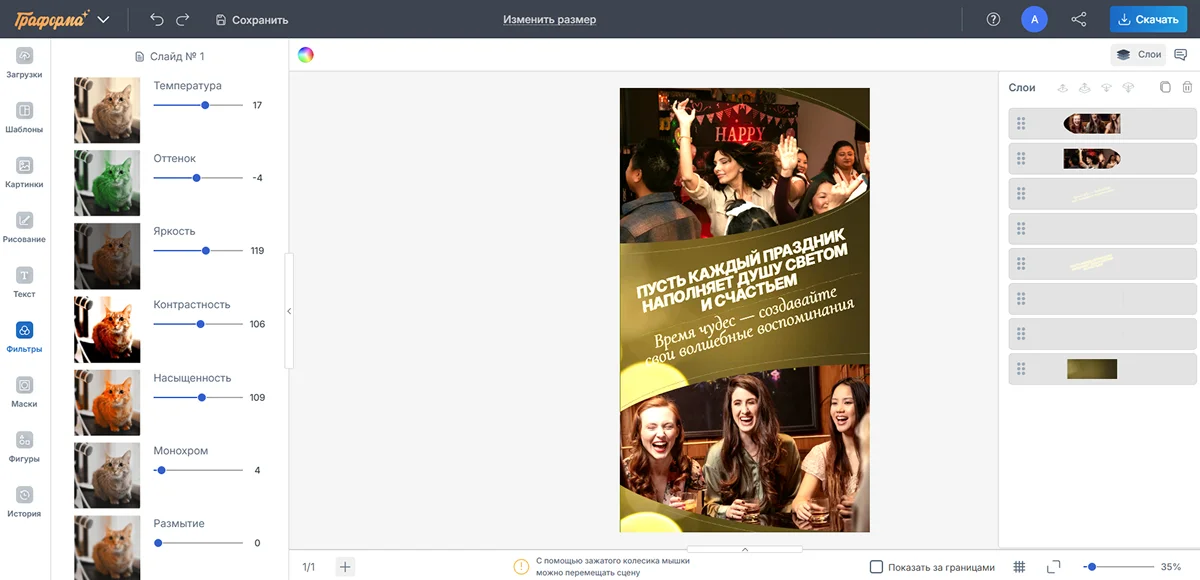
Task: Click the Яркость slider track
Action: [x=198, y=251]
